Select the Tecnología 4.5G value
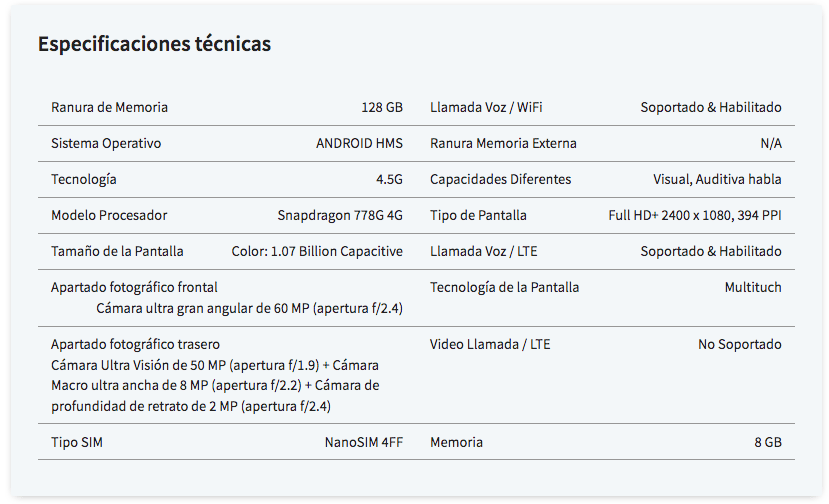 [x=389, y=179]
